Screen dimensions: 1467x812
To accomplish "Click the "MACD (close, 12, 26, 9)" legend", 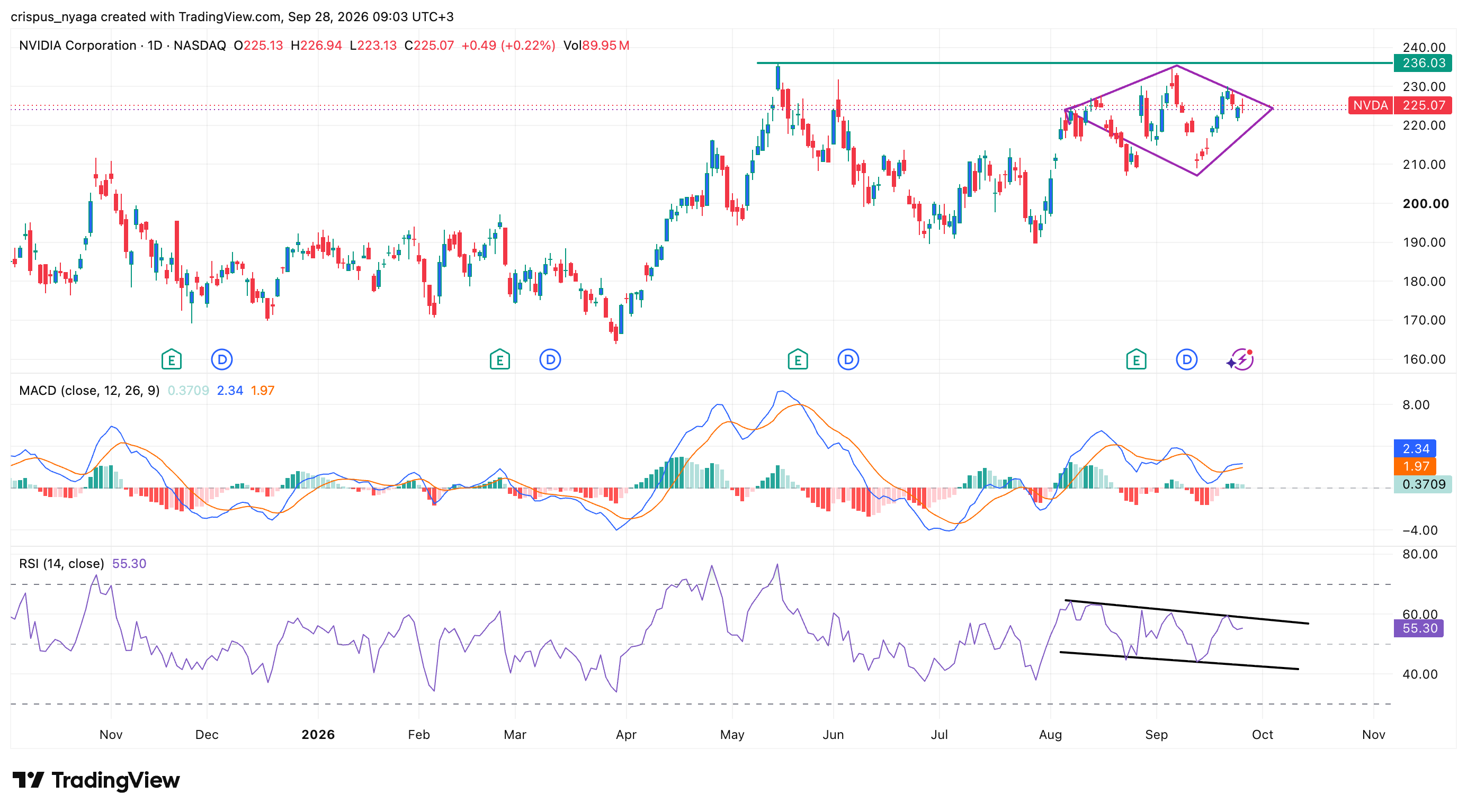I will tap(90, 391).
